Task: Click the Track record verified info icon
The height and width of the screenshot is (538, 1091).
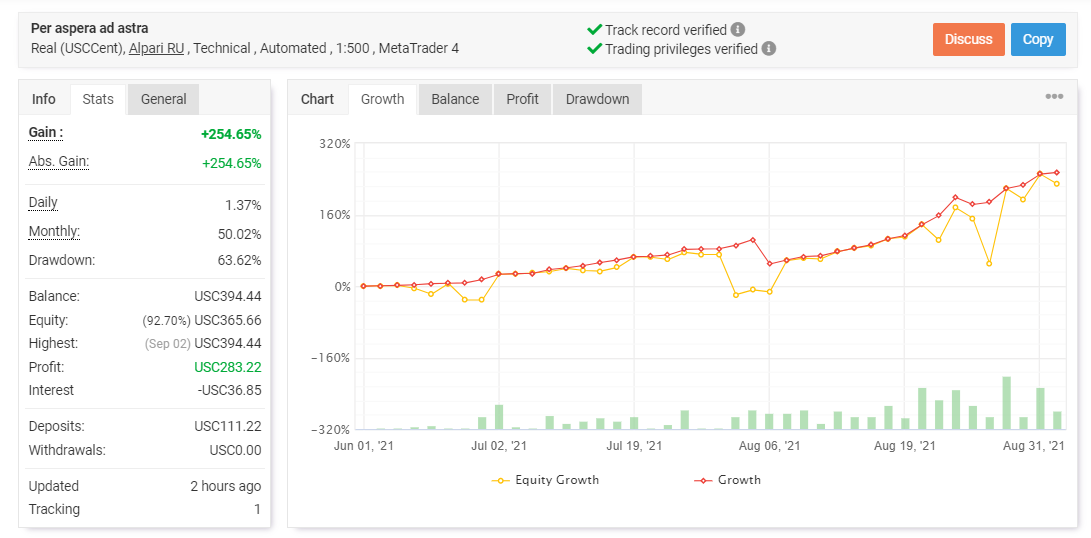Action: [x=738, y=30]
